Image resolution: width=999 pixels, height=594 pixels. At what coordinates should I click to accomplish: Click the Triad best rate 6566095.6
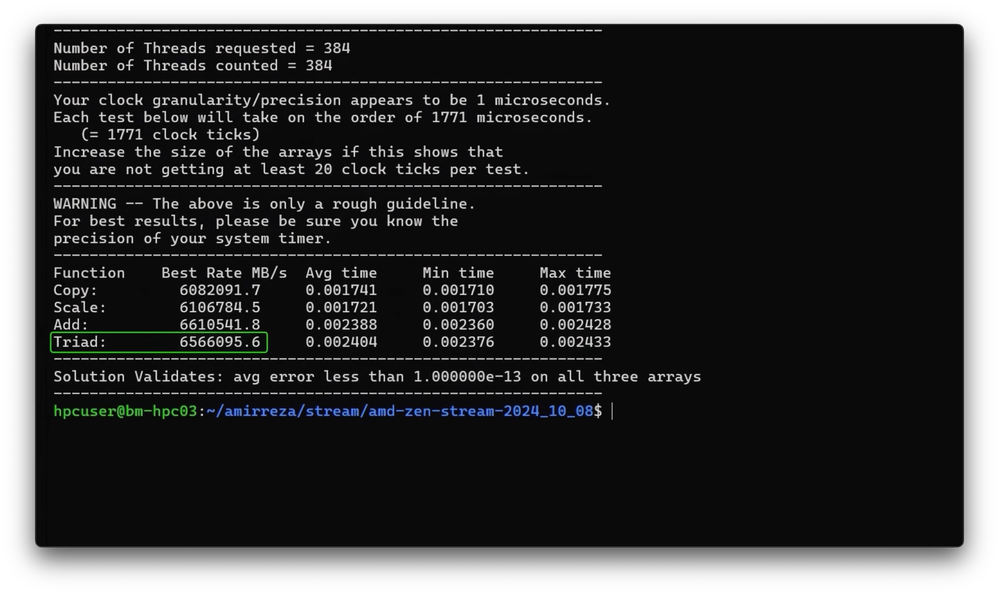pos(220,342)
